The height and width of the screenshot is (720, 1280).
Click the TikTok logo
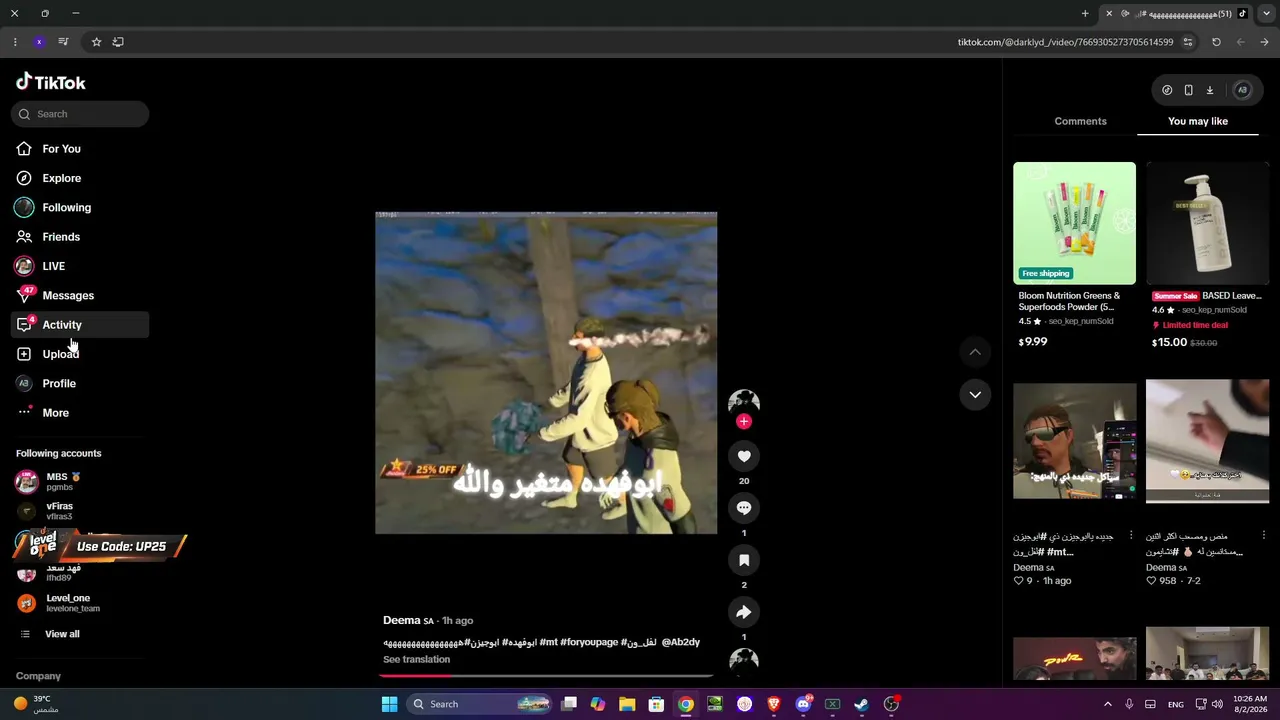point(51,82)
